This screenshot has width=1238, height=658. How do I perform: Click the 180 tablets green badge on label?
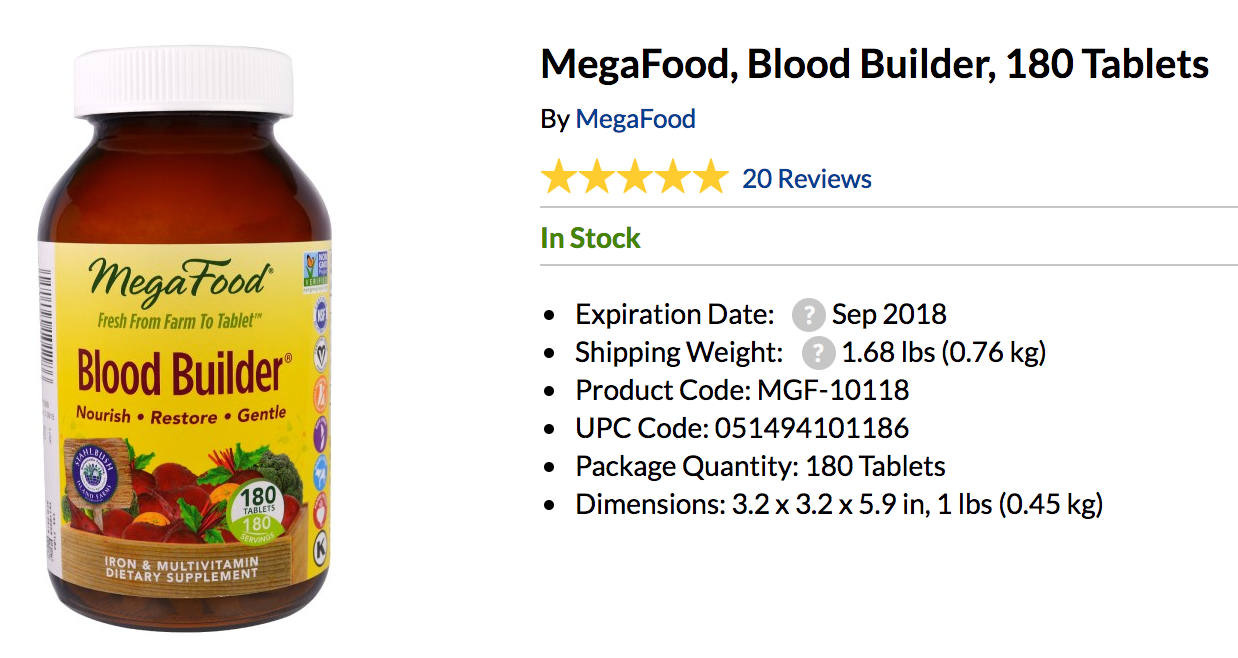pos(259,511)
